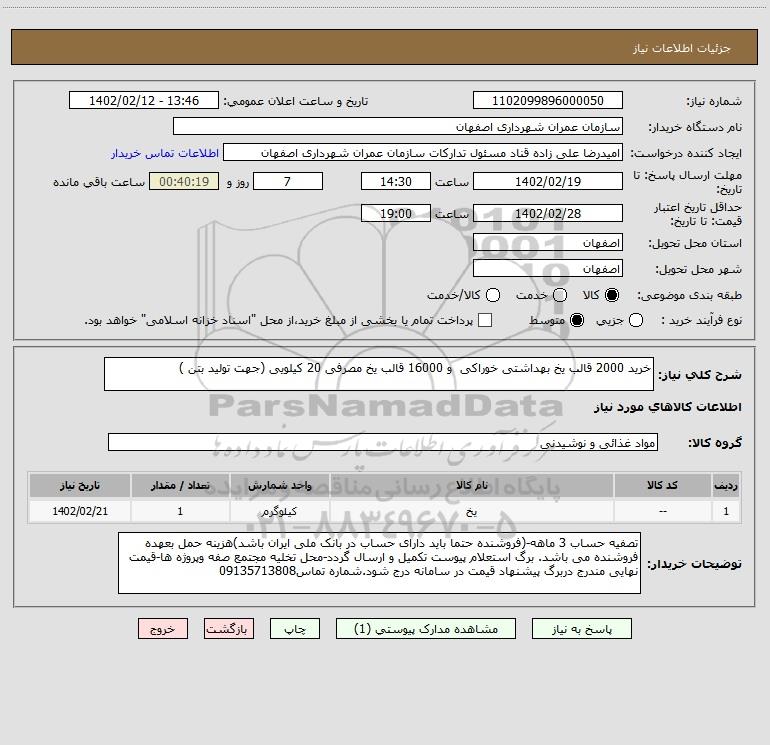This screenshot has width=770, height=745.
Task: Click the validity time field 19:00
Action: coord(396,214)
